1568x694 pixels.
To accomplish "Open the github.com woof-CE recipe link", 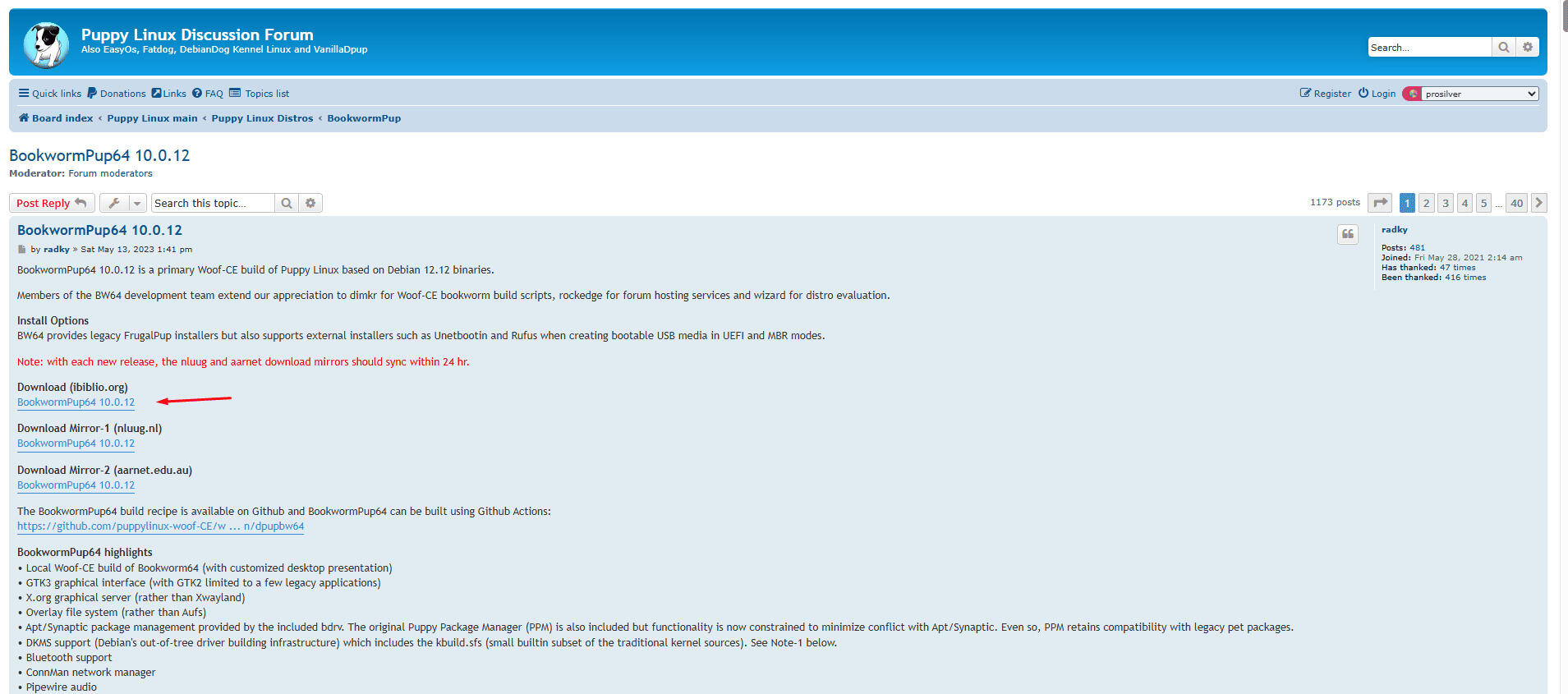I will click(160, 526).
